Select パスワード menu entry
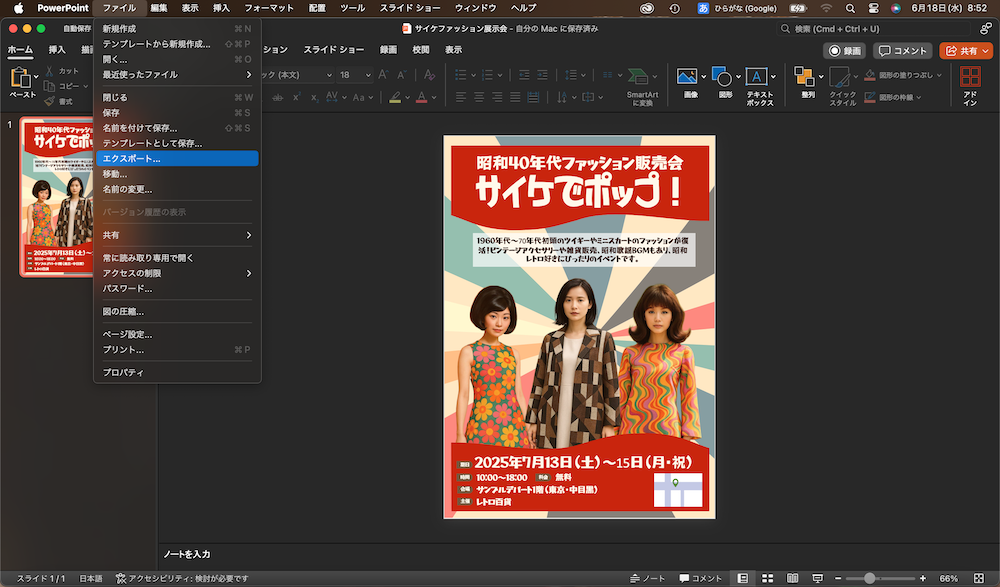The width and height of the screenshot is (1000, 587). tap(177, 288)
